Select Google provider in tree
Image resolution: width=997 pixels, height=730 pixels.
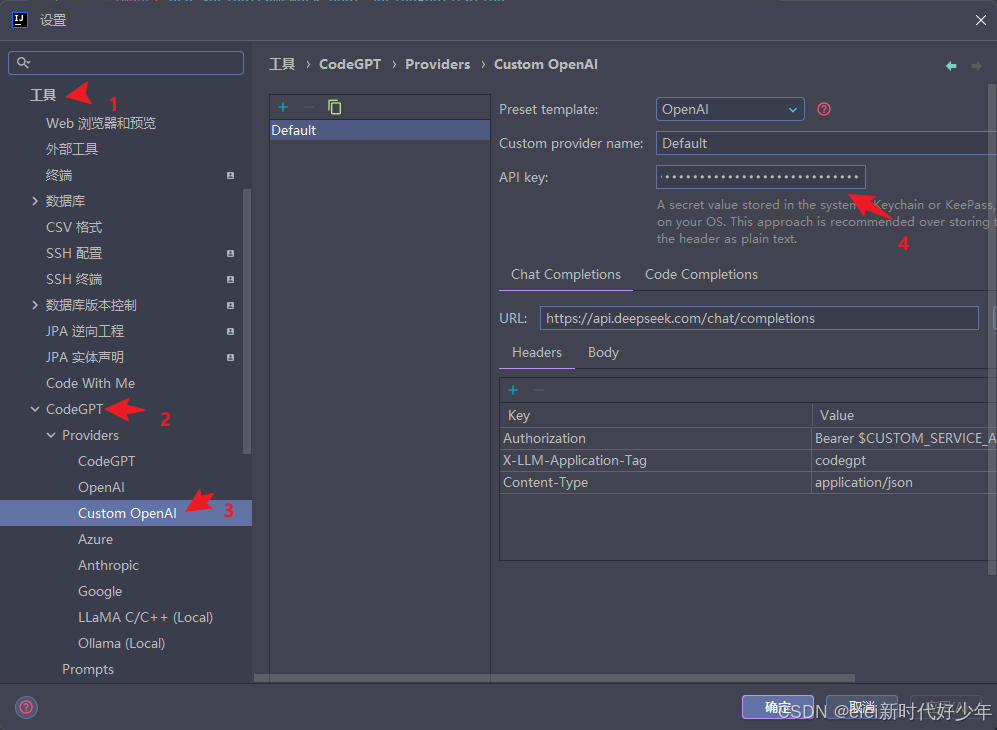[100, 592]
